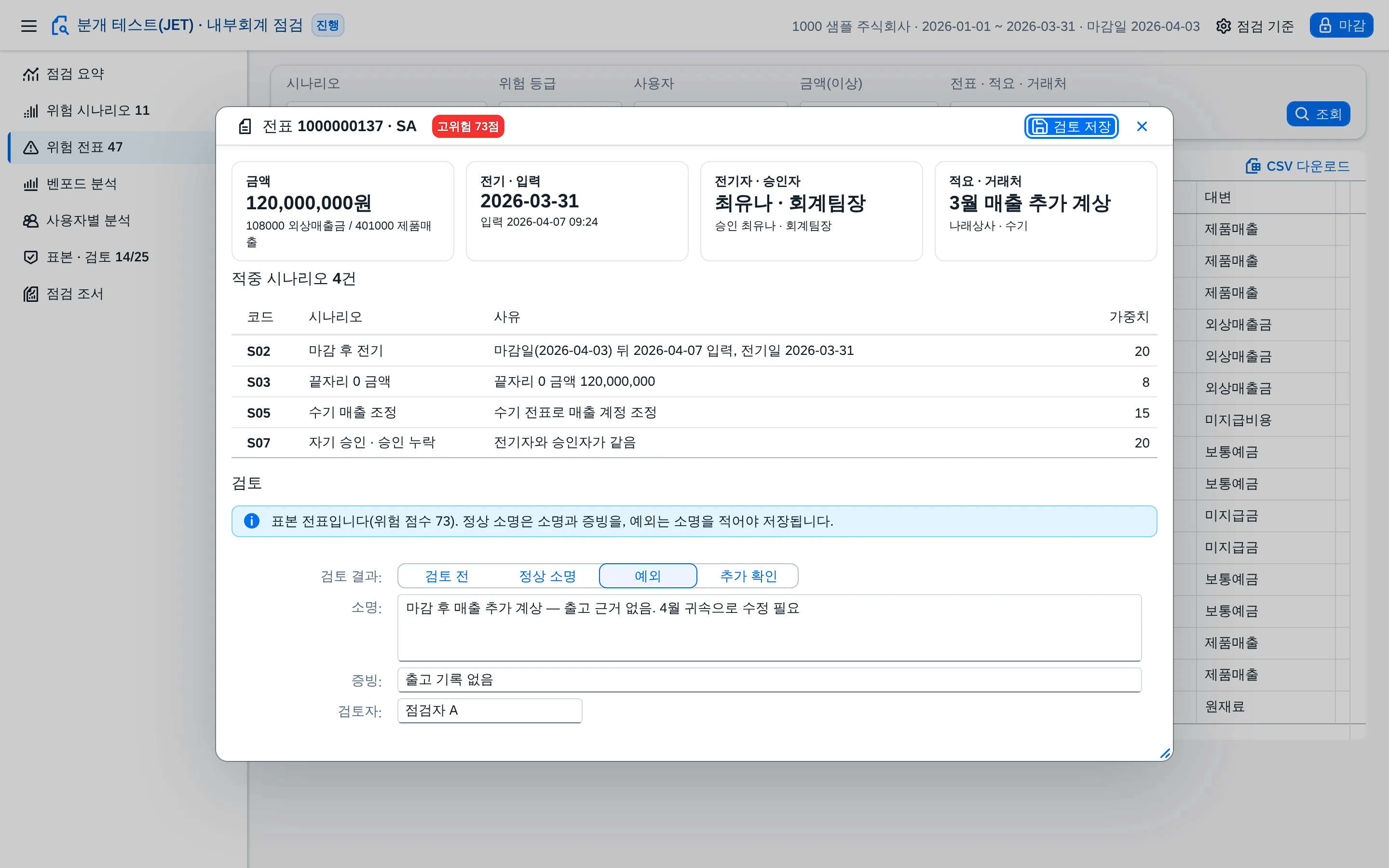Click the 표본 · 검토 shield icon

point(31,257)
